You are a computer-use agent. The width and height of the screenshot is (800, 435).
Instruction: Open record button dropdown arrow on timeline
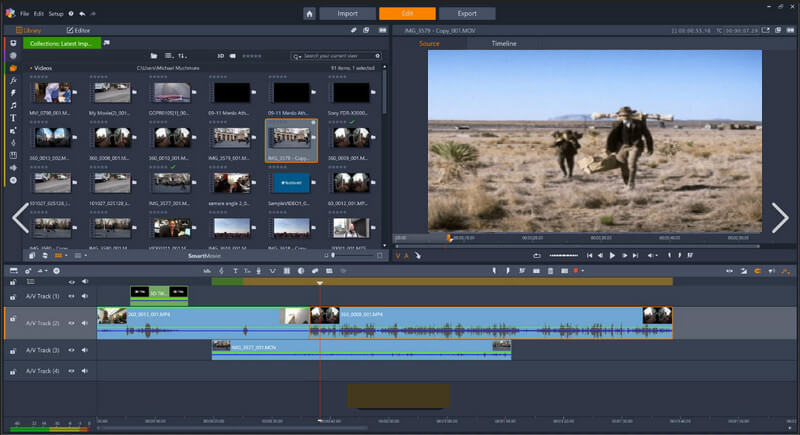click(x=583, y=271)
